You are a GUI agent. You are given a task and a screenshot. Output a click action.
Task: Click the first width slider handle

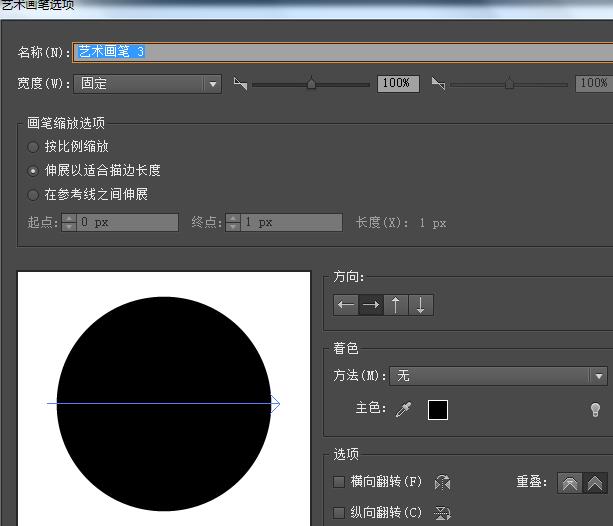click(311, 83)
